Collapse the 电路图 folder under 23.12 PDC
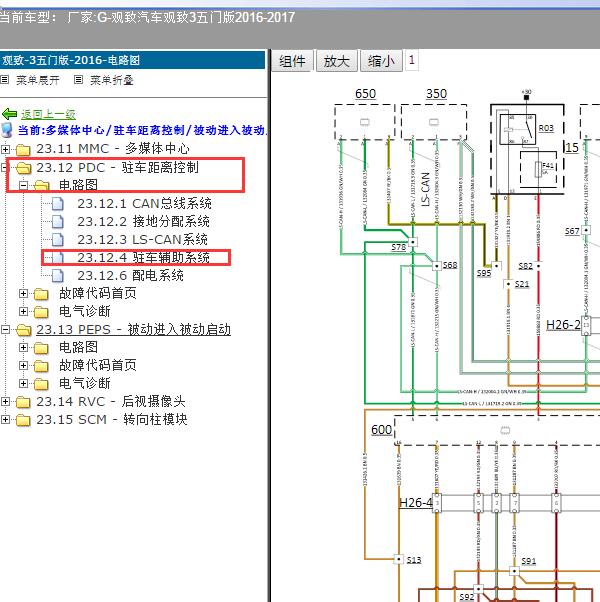The width and height of the screenshot is (600, 602). pyautogui.click(x=23, y=185)
